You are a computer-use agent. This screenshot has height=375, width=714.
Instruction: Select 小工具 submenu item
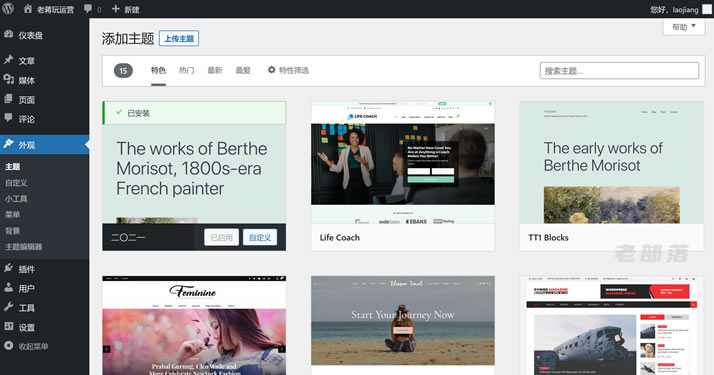click(16, 198)
